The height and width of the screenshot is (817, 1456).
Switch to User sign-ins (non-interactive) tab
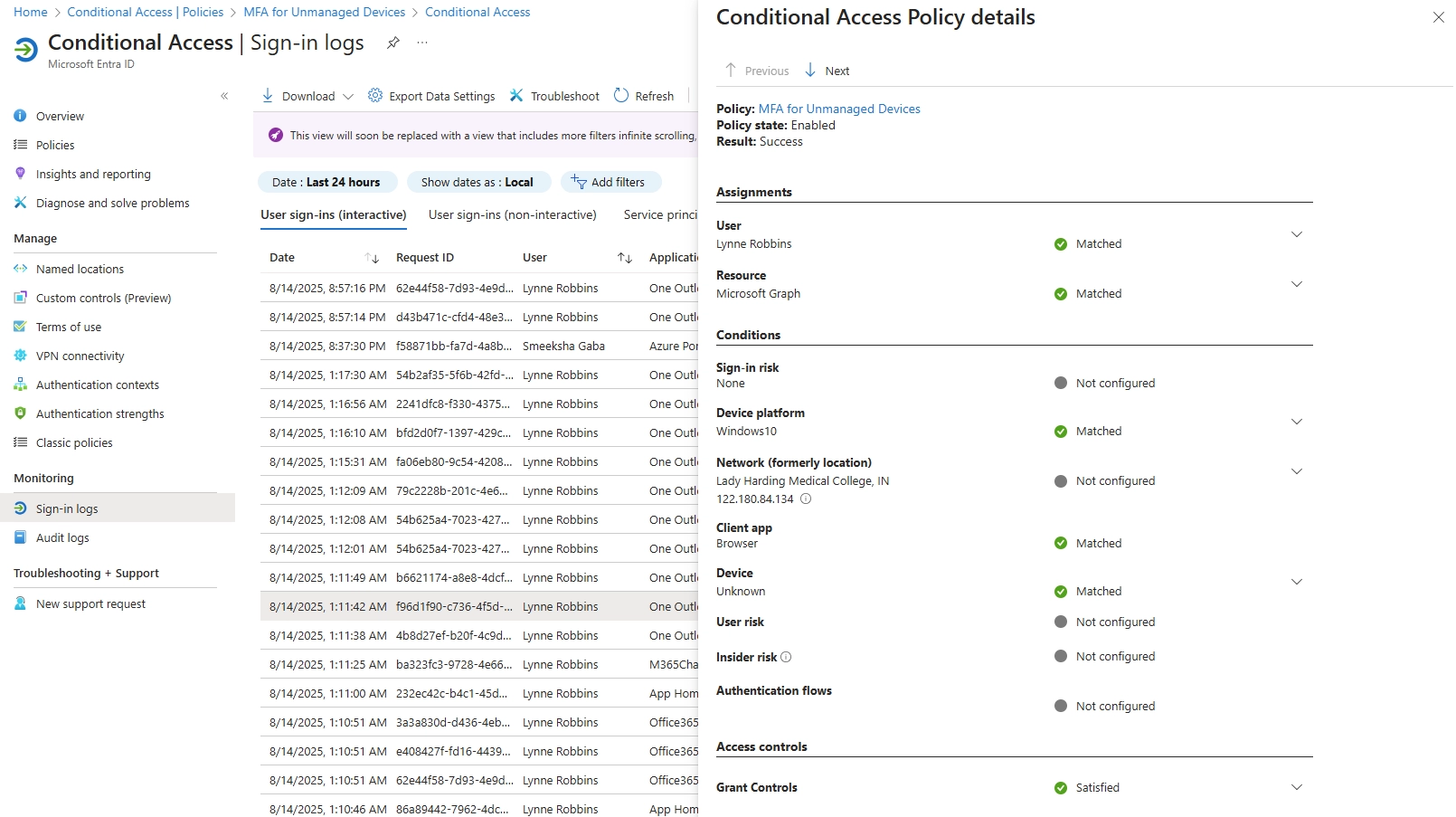pyautogui.click(x=512, y=214)
